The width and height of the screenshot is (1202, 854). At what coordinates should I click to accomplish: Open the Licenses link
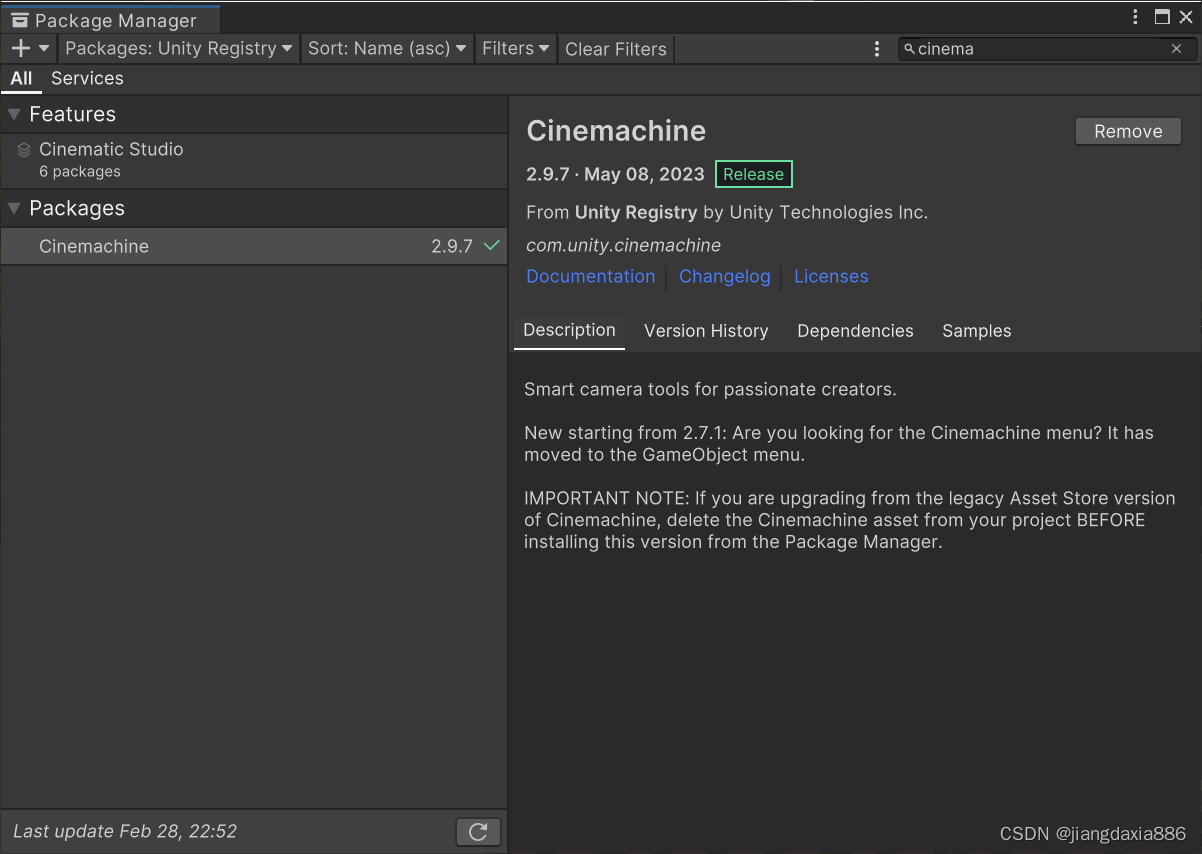pos(831,276)
